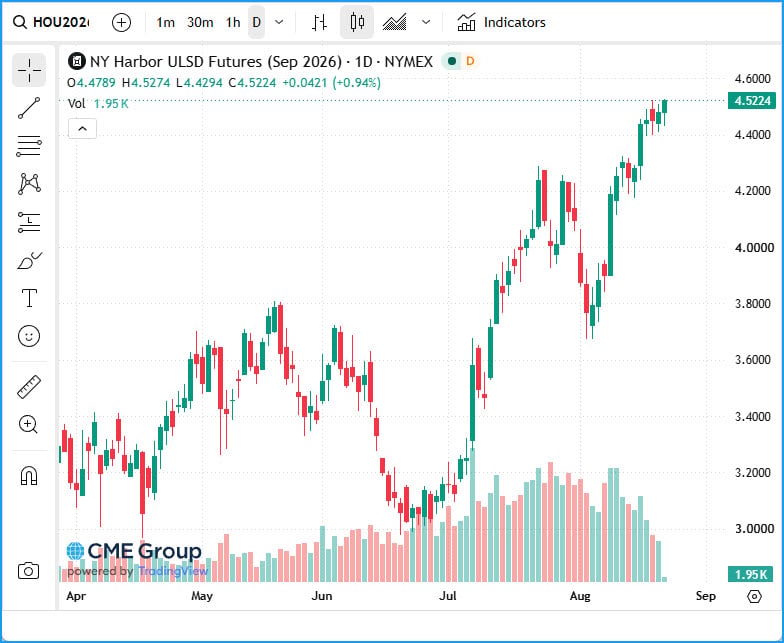
Task: Select the XABCD pattern tool
Action: [x=29, y=184]
